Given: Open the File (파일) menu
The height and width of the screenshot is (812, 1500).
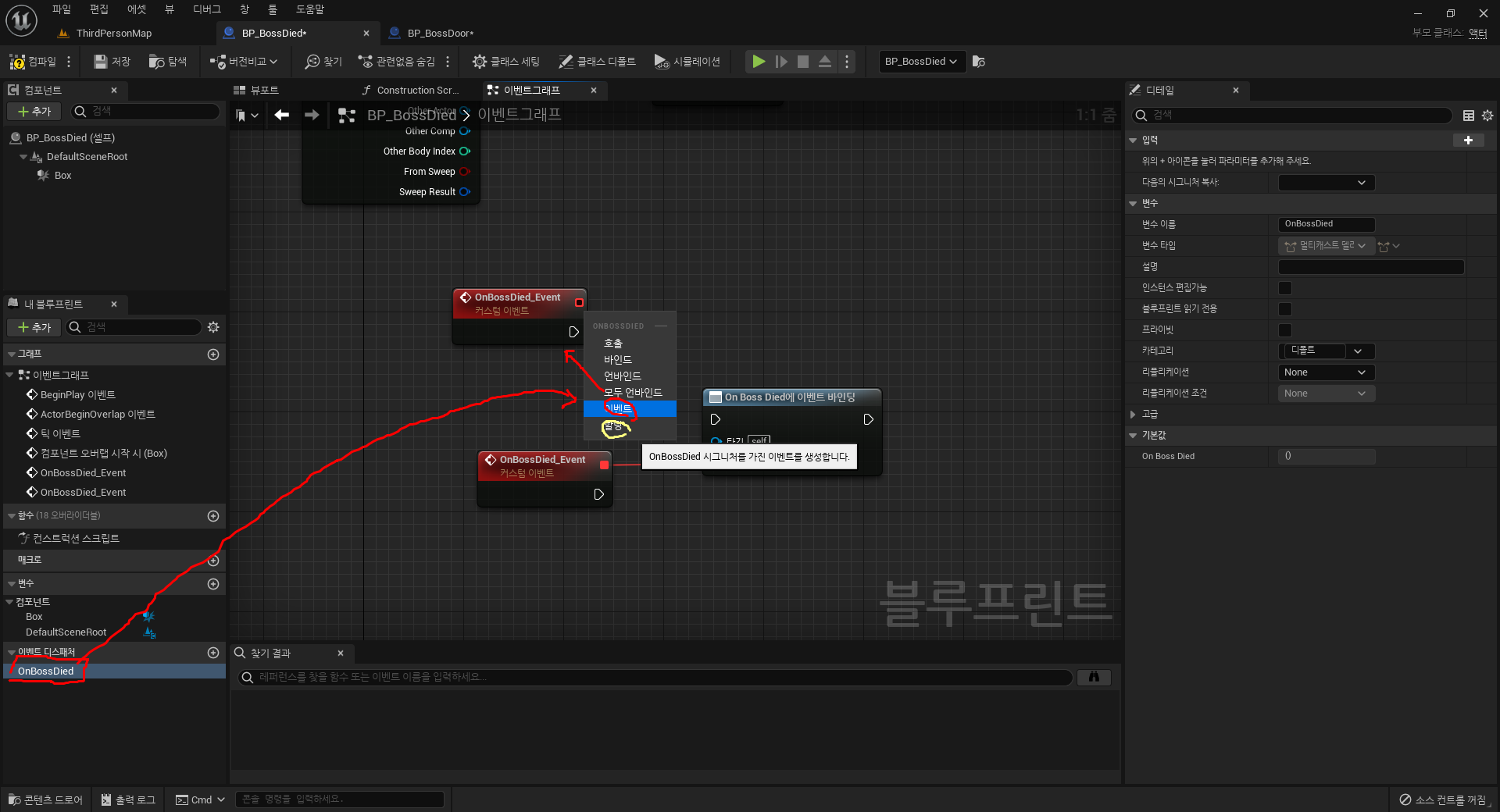Looking at the screenshot, I should click(62, 9).
